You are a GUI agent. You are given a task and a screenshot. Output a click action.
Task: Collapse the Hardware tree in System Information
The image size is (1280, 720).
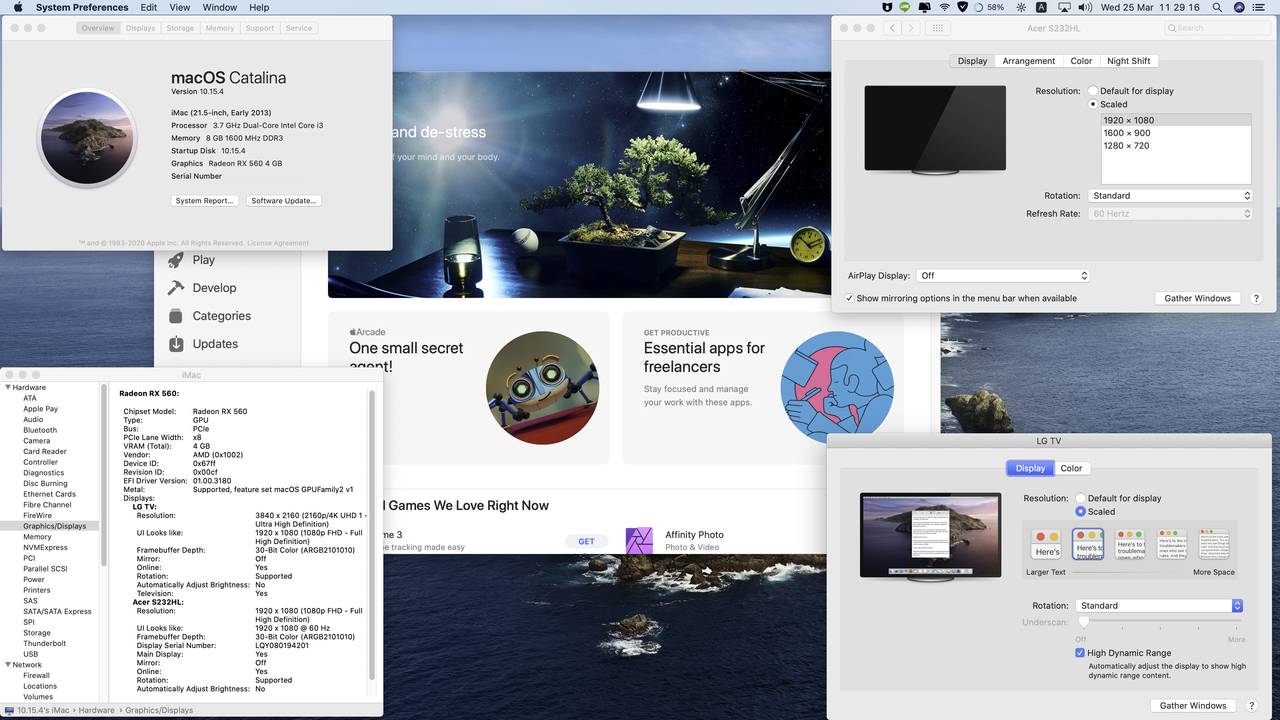pyautogui.click(x=8, y=387)
